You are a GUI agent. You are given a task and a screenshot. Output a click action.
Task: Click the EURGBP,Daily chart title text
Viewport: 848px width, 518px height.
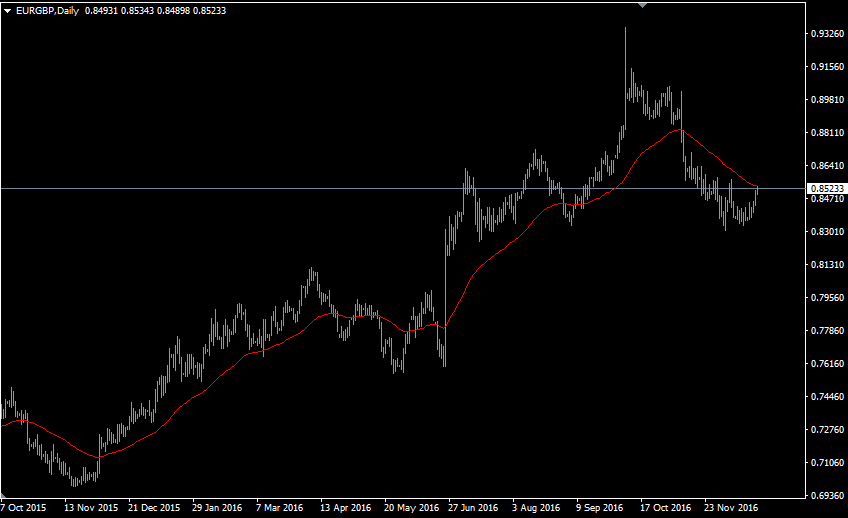[48, 11]
